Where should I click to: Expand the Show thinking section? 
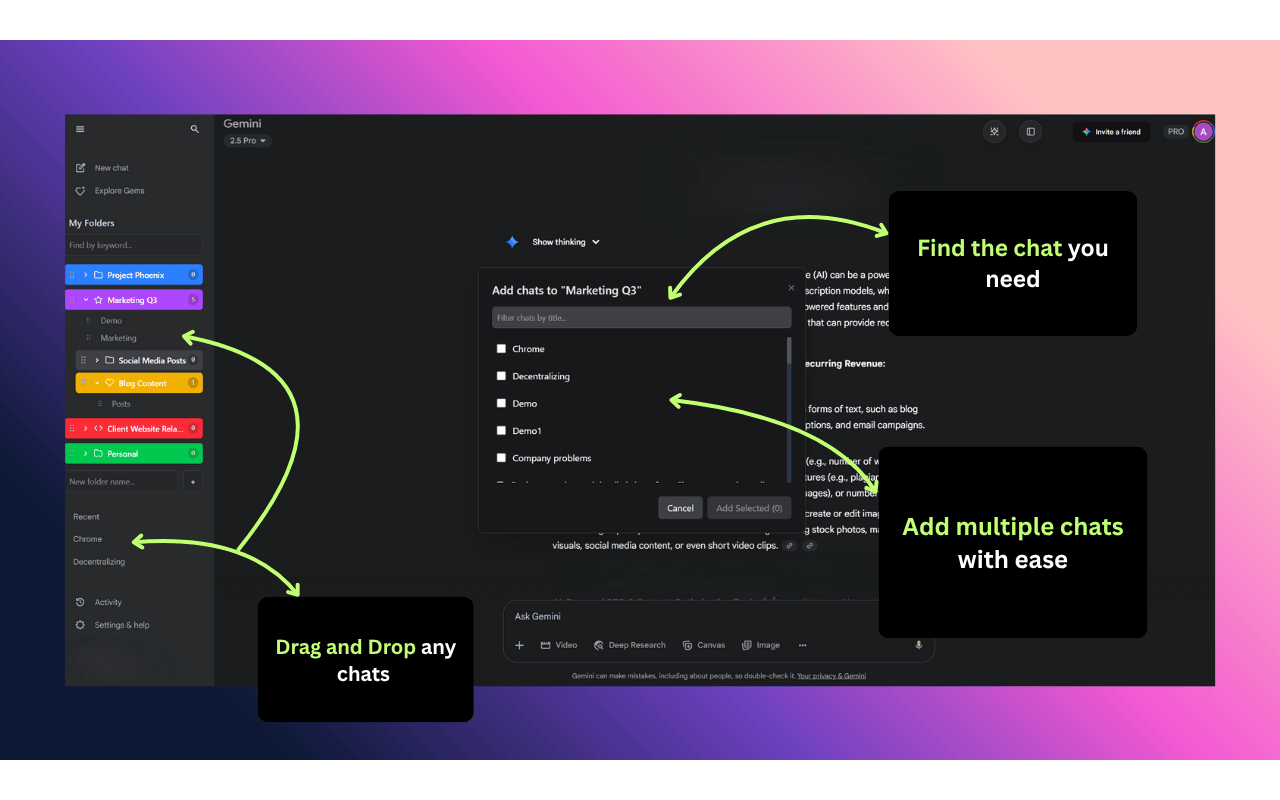click(566, 242)
